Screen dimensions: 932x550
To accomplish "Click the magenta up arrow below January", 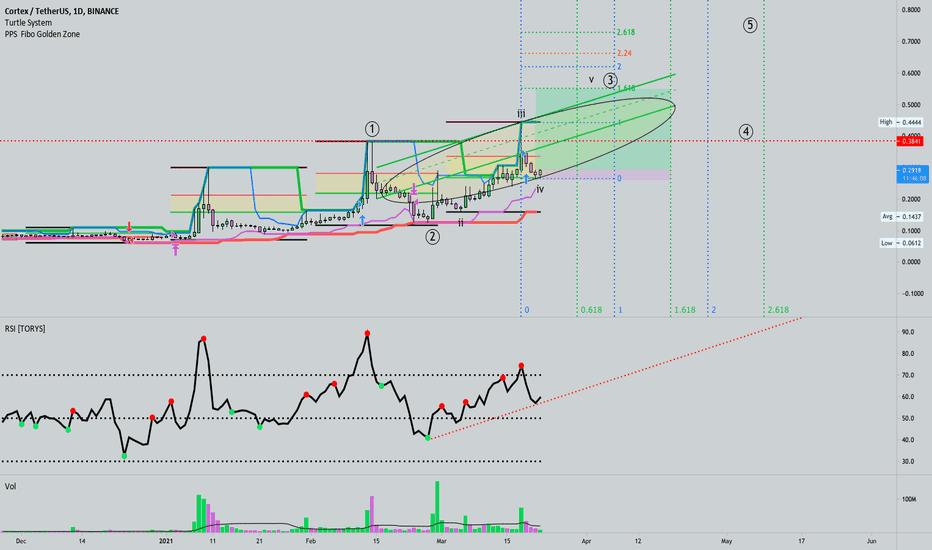I will 175,250.
